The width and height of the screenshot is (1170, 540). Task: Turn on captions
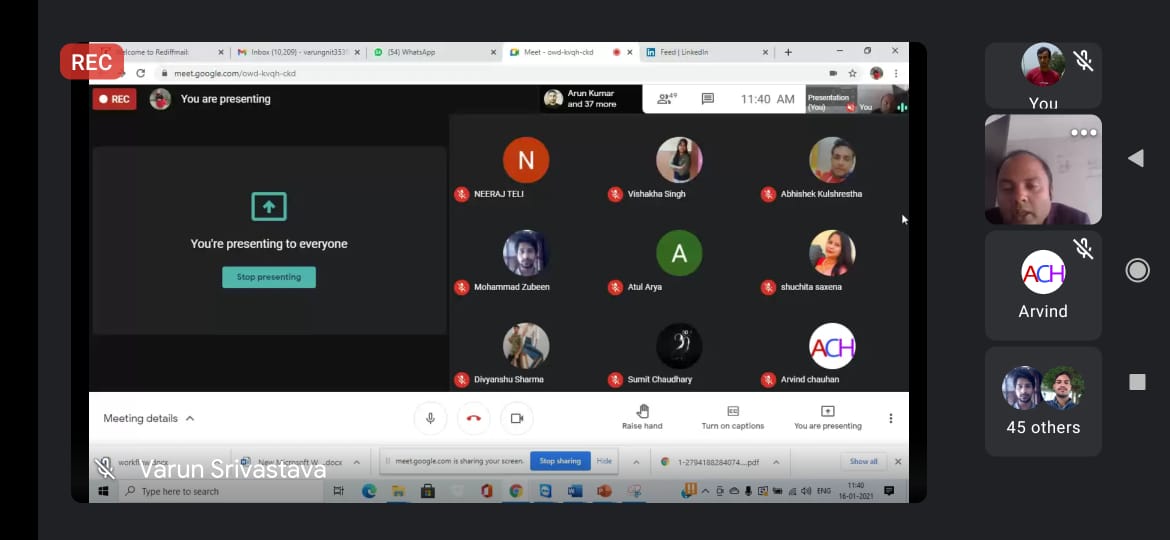732,417
